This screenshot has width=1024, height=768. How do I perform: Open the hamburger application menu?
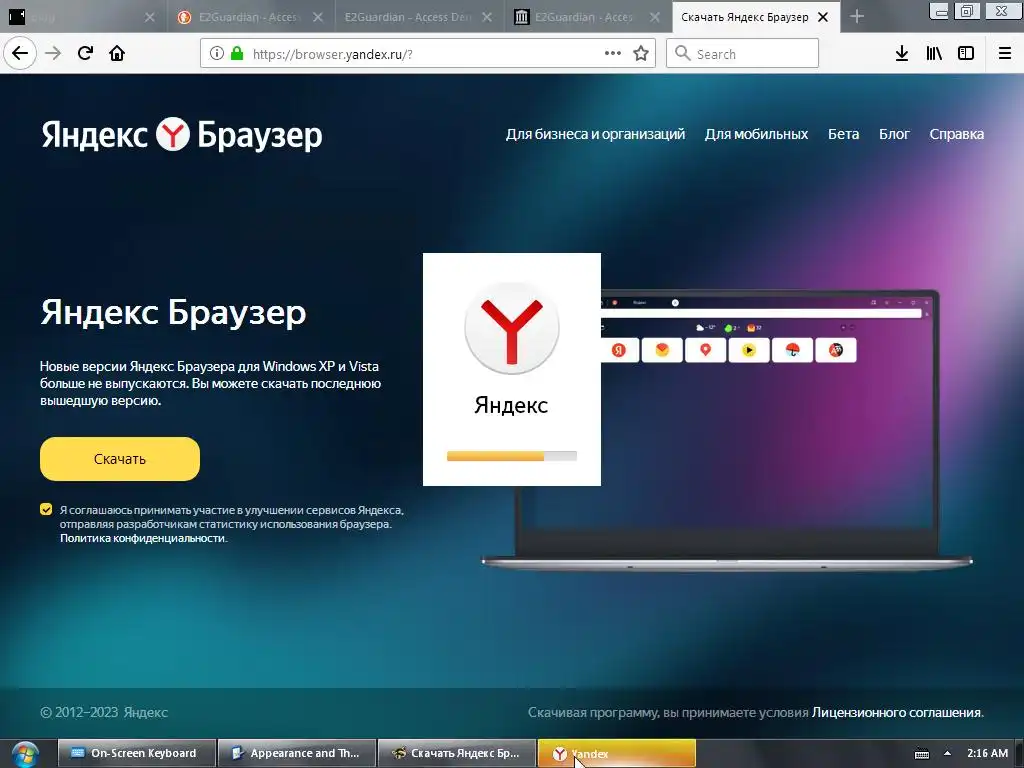click(x=1005, y=54)
